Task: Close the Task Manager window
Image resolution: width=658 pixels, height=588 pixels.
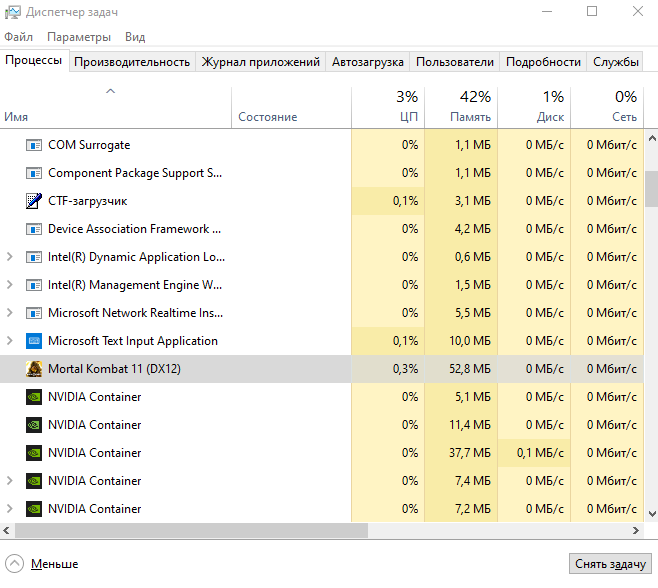Action: pyautogui.click(x=638, y=11)
